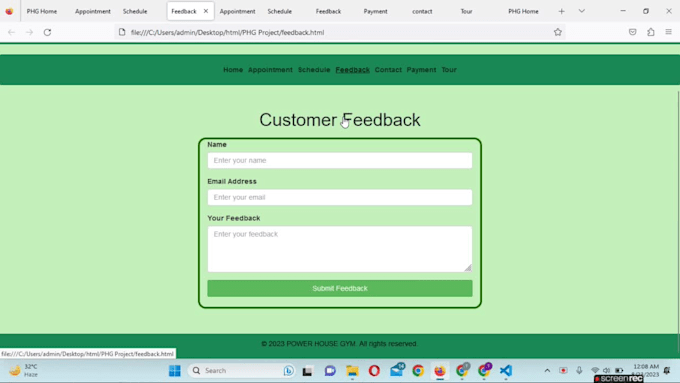Open the Windows Start menu
The image size is (680, 383).
pos(175,371)
